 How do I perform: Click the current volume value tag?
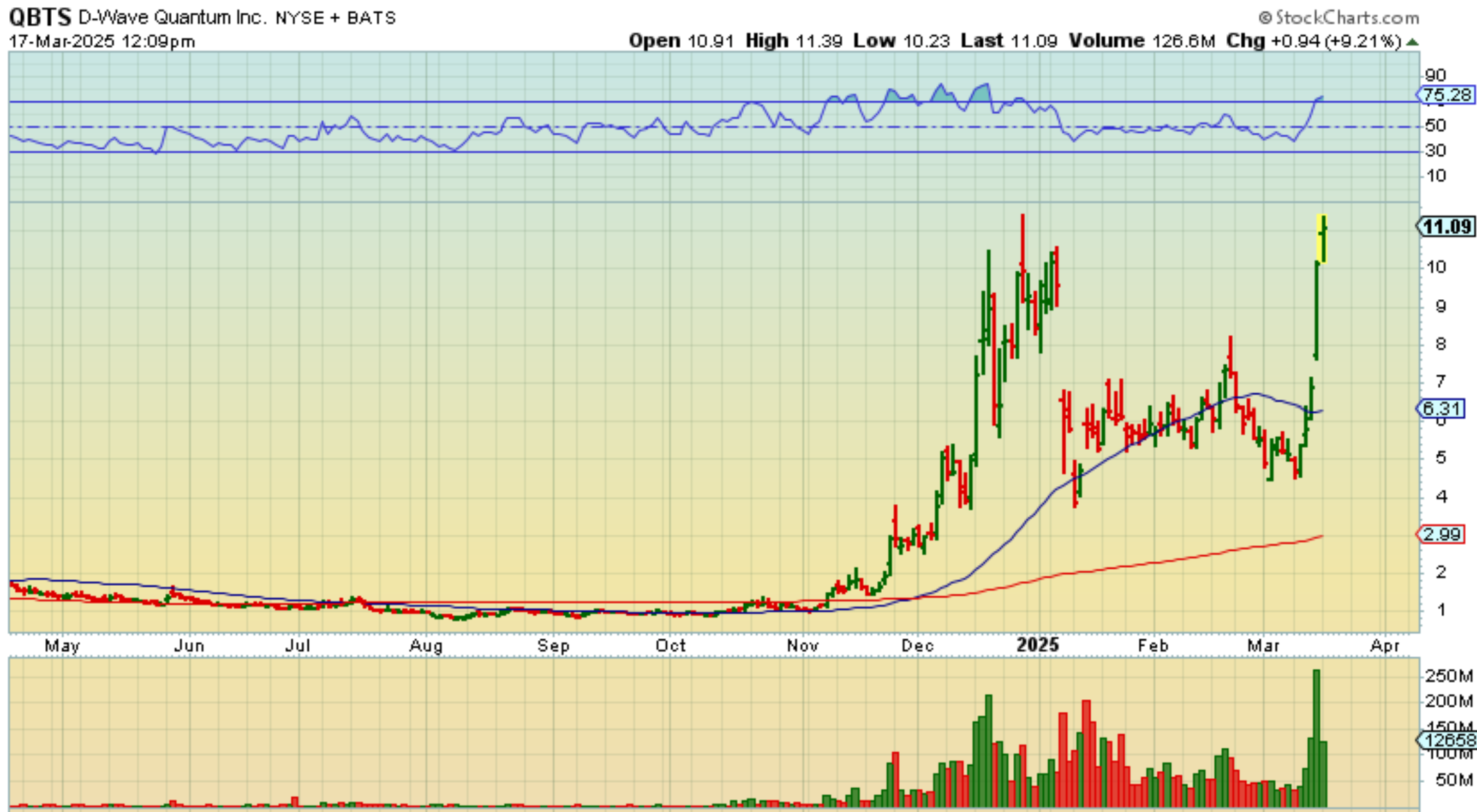[1446, 740]
